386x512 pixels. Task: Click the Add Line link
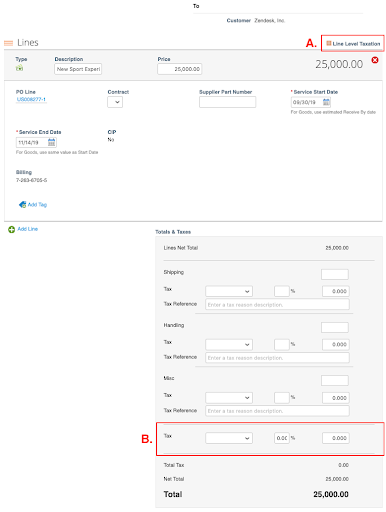tap(28, 229)
